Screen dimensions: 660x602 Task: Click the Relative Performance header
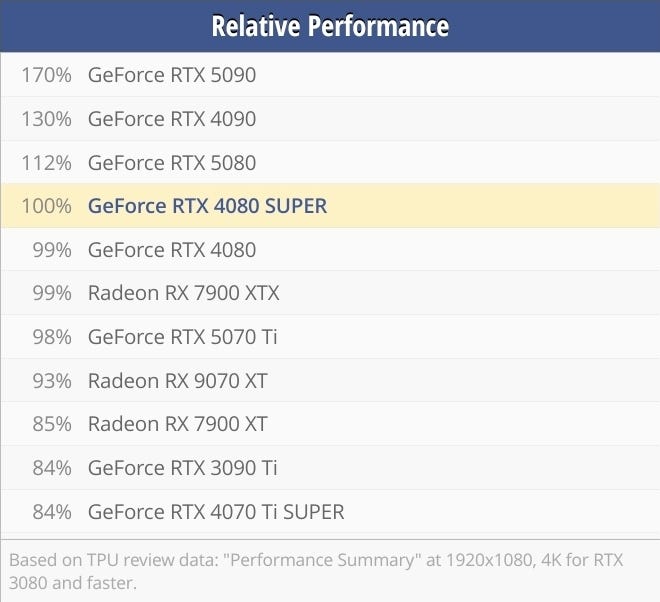[x=330, y=26]
